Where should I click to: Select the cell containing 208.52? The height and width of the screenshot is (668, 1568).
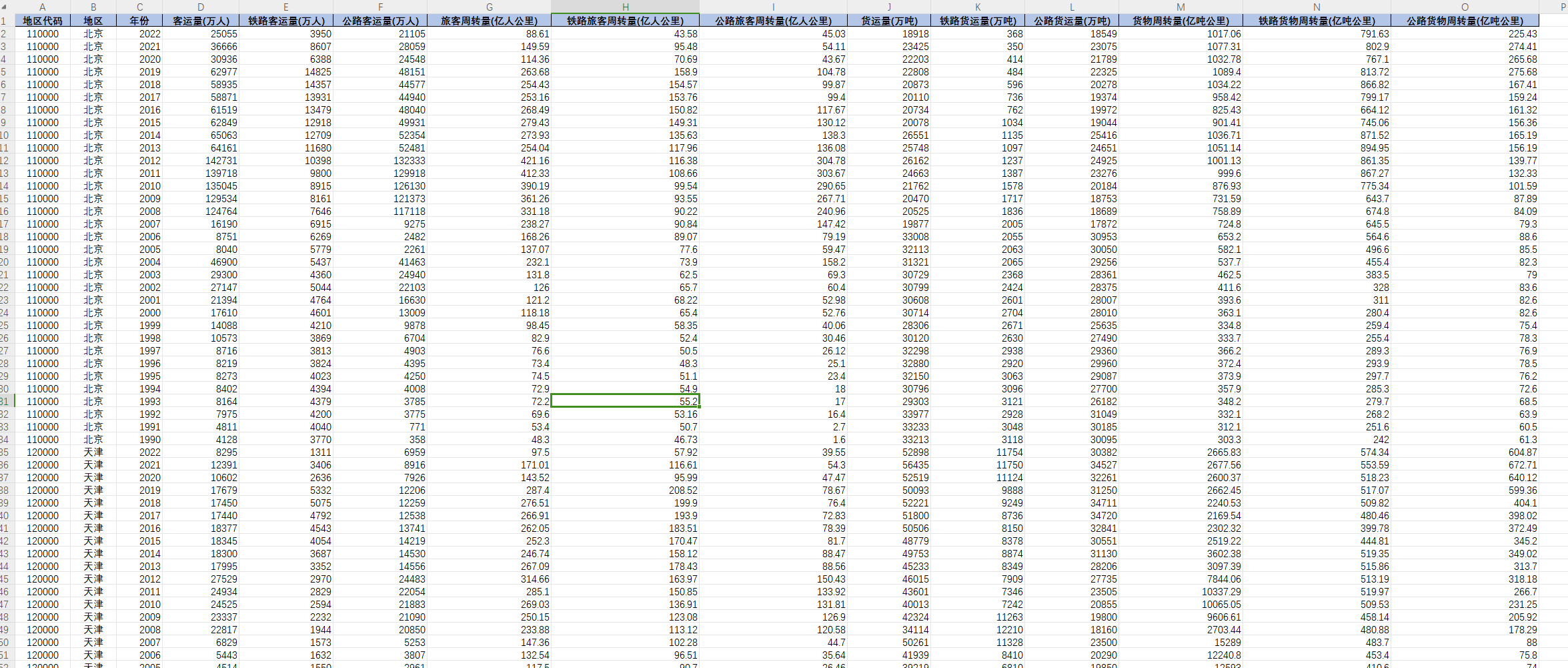coord(626,490)
